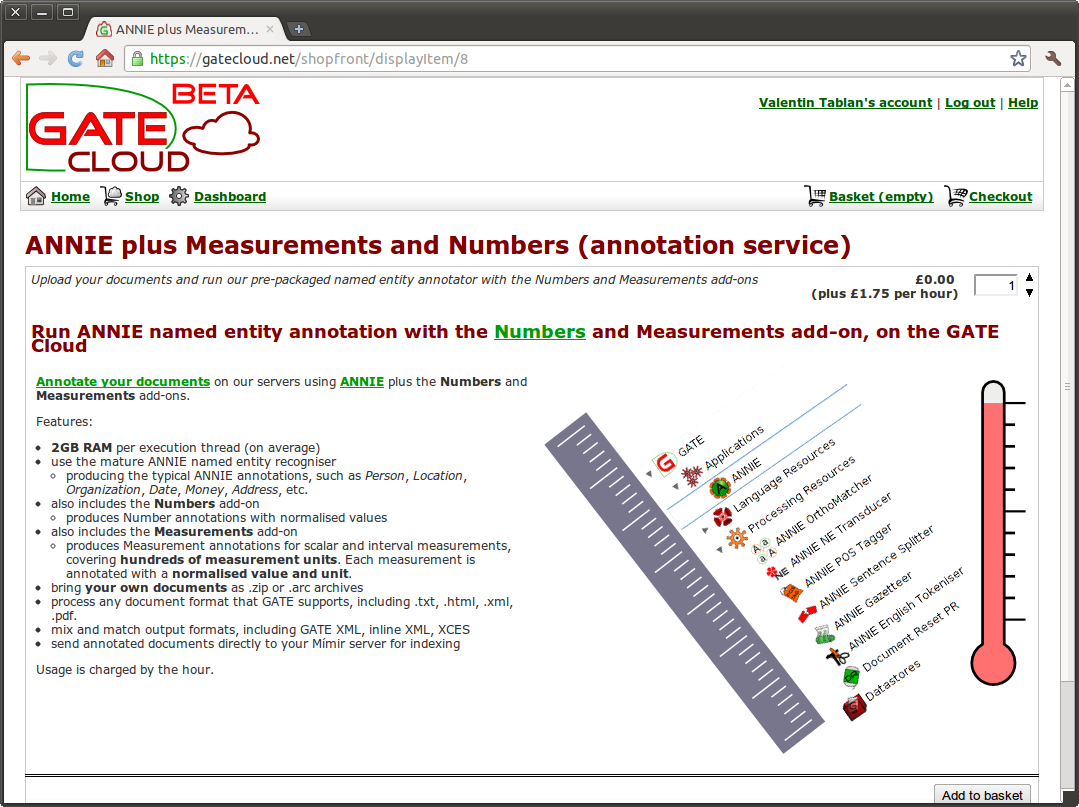Image resolution: width=1079 pixels, height=807 pixels.
Task: Open the Help link
Action: (x=1023, y=103)
